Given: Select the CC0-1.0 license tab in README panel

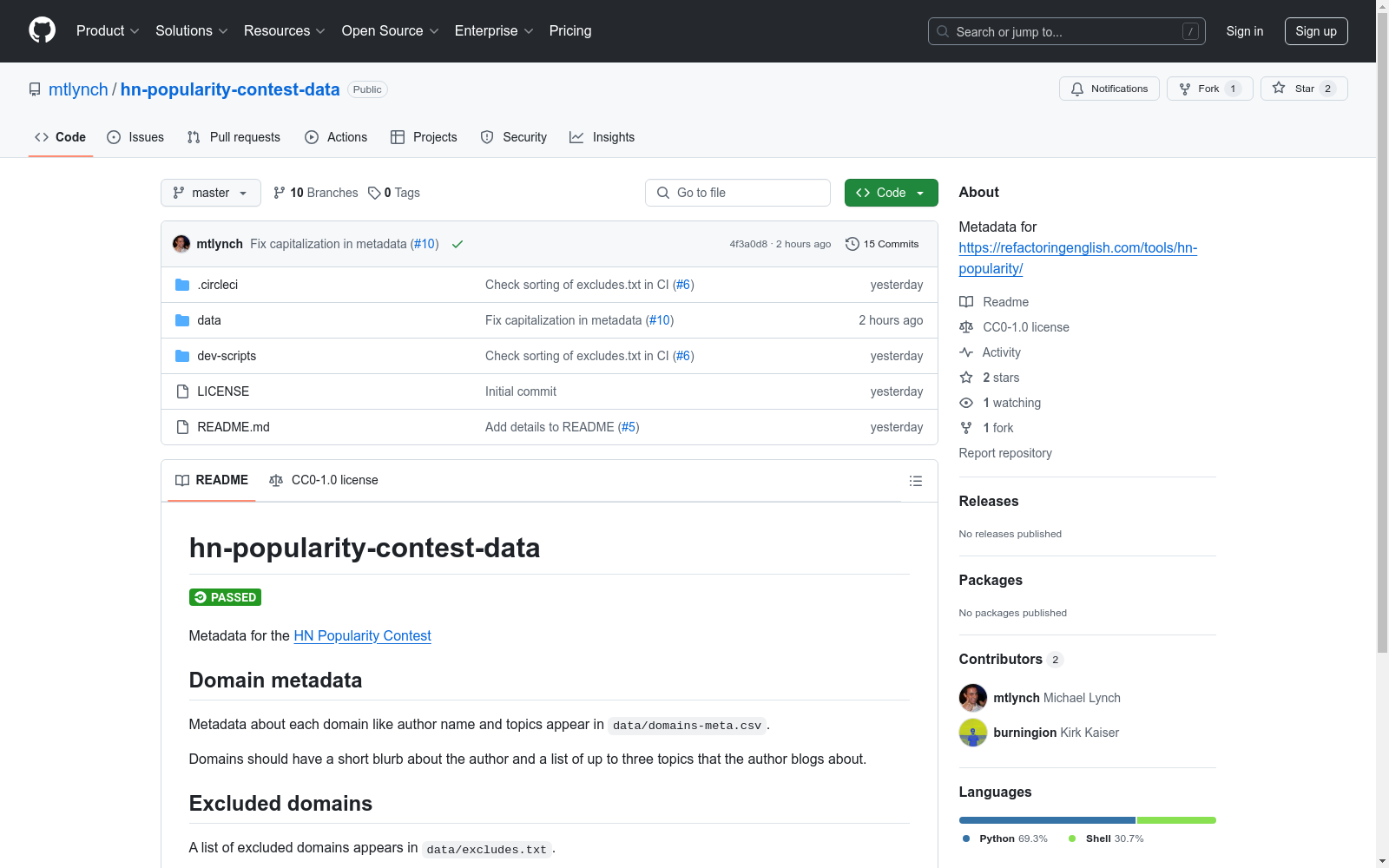Looking at the screenshot, I should (324, 480).
